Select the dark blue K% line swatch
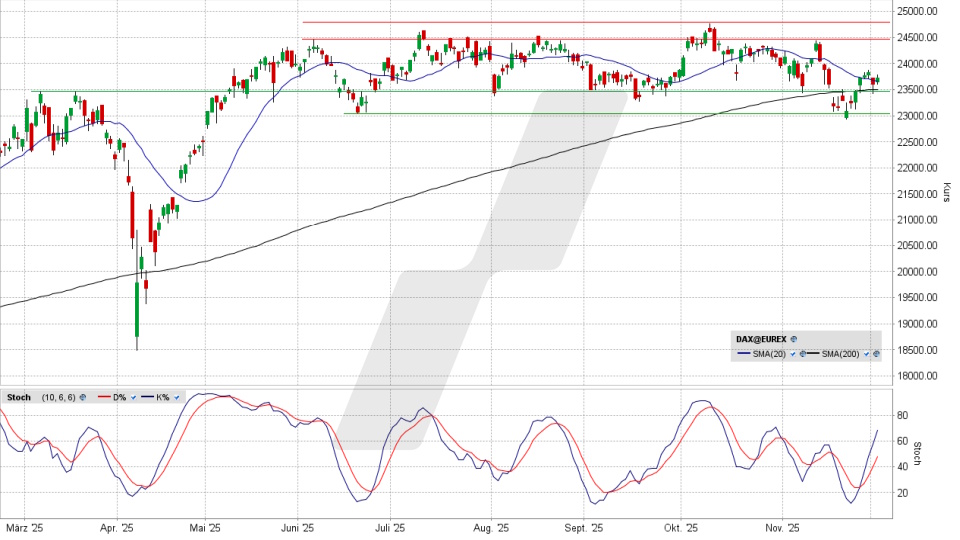 (146, 397)
